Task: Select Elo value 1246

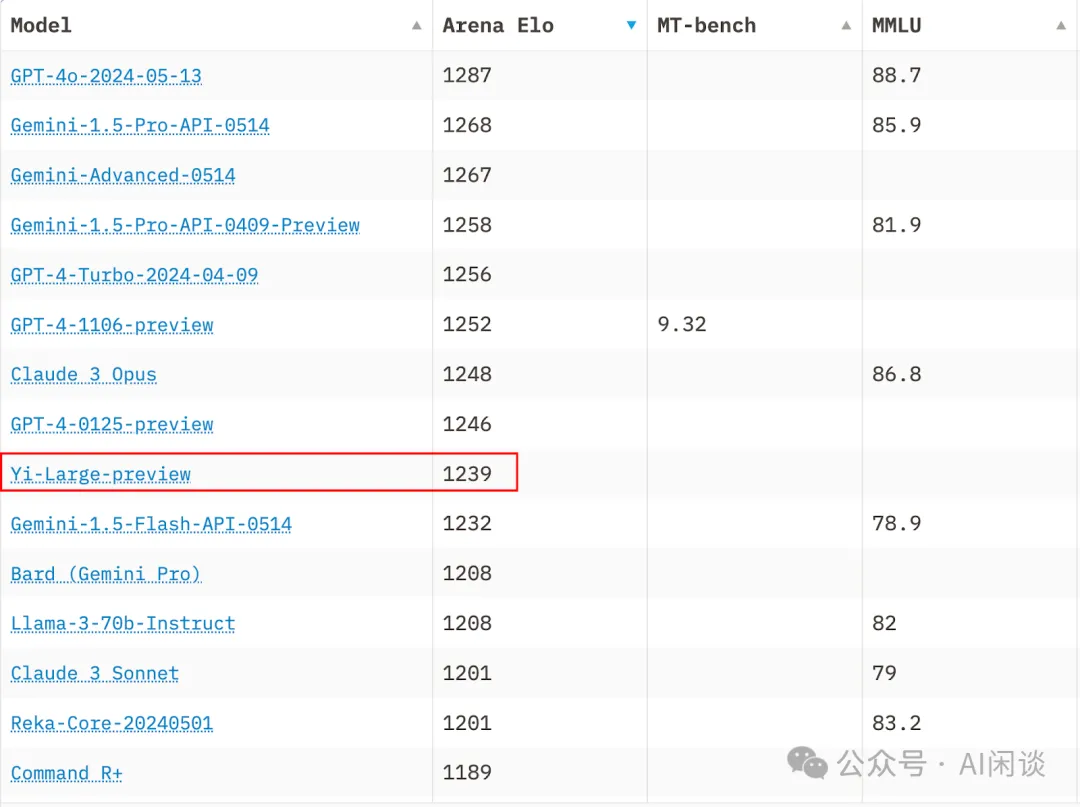Action: click(x=467, y=424)
